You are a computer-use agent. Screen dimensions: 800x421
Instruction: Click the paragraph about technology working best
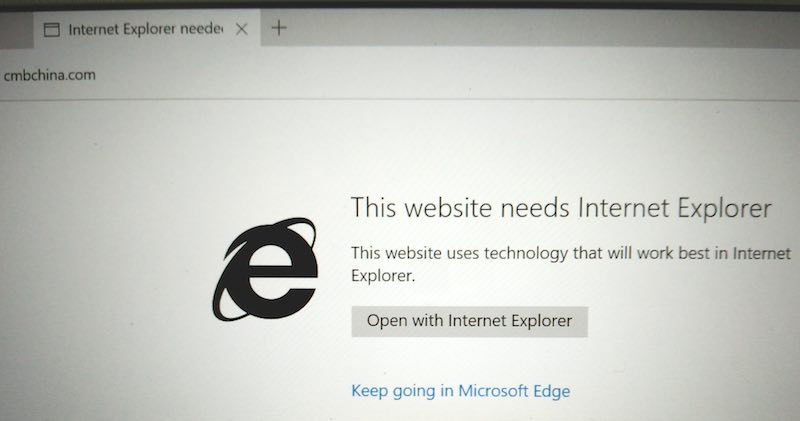coord(570,264)
